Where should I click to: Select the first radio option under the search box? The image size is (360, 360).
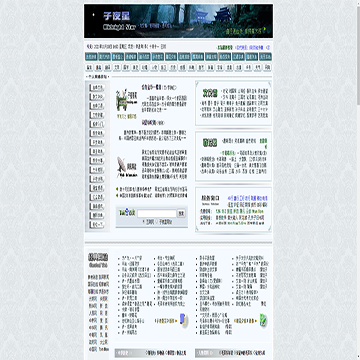(144, 221)
